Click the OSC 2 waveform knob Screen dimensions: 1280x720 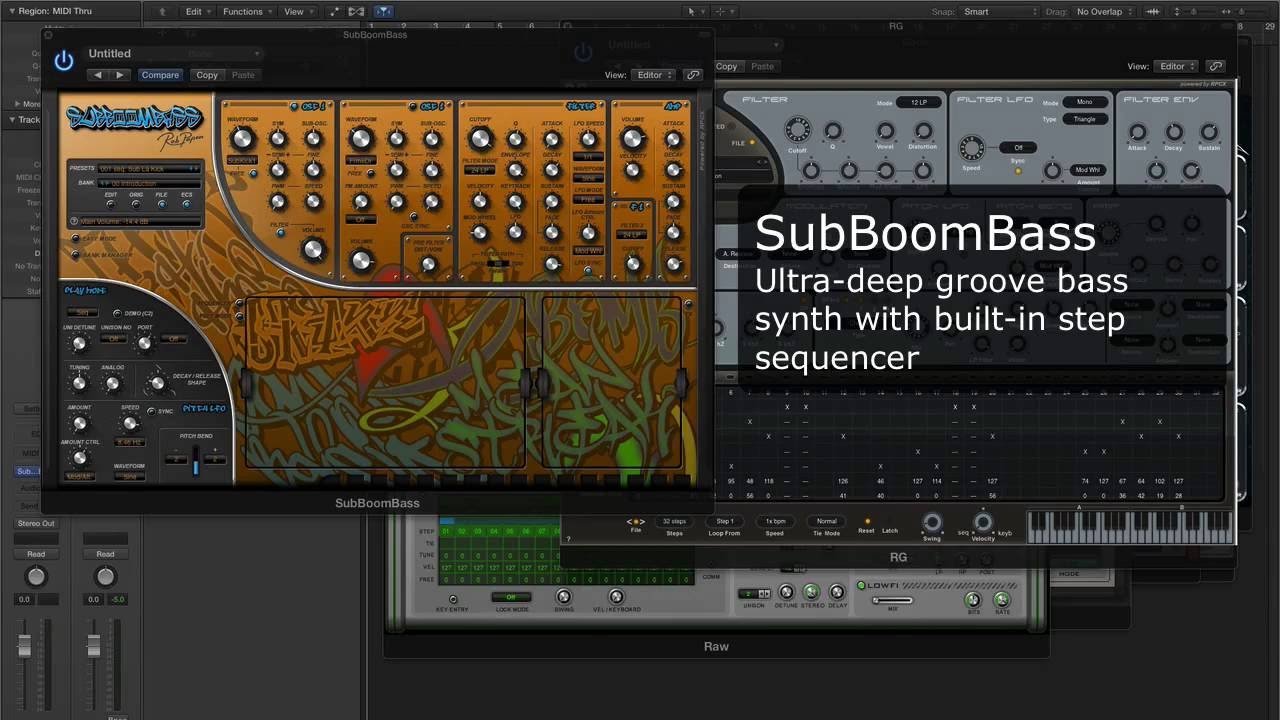point(361,139)
